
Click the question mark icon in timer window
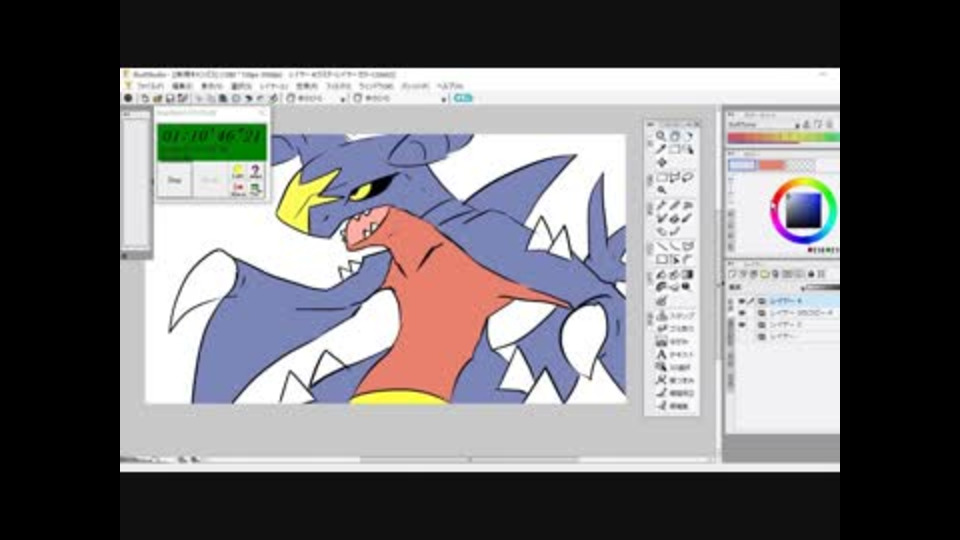pyautogui.click(x=255, y=171)
